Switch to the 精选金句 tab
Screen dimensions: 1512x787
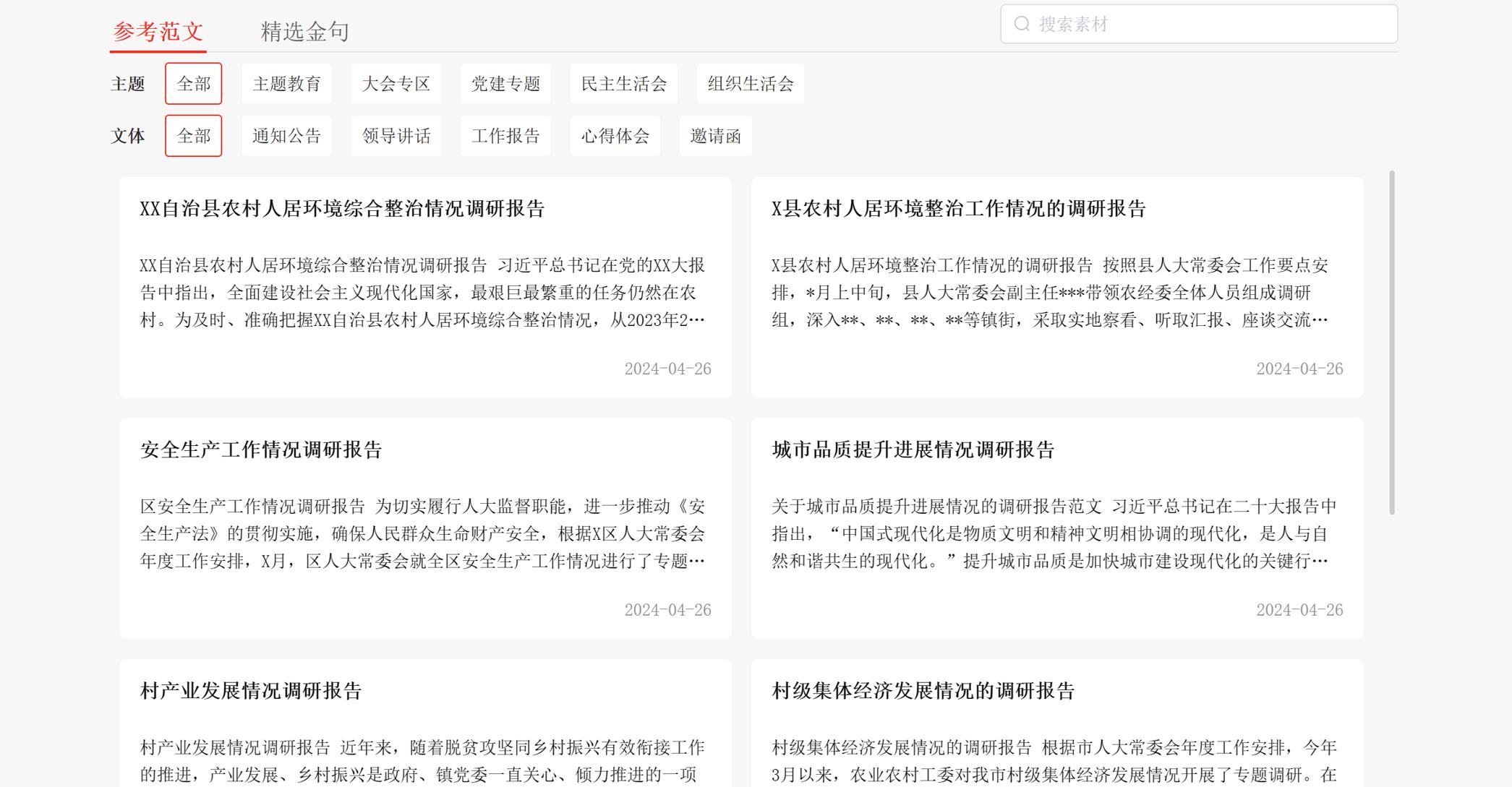[305, 31]
